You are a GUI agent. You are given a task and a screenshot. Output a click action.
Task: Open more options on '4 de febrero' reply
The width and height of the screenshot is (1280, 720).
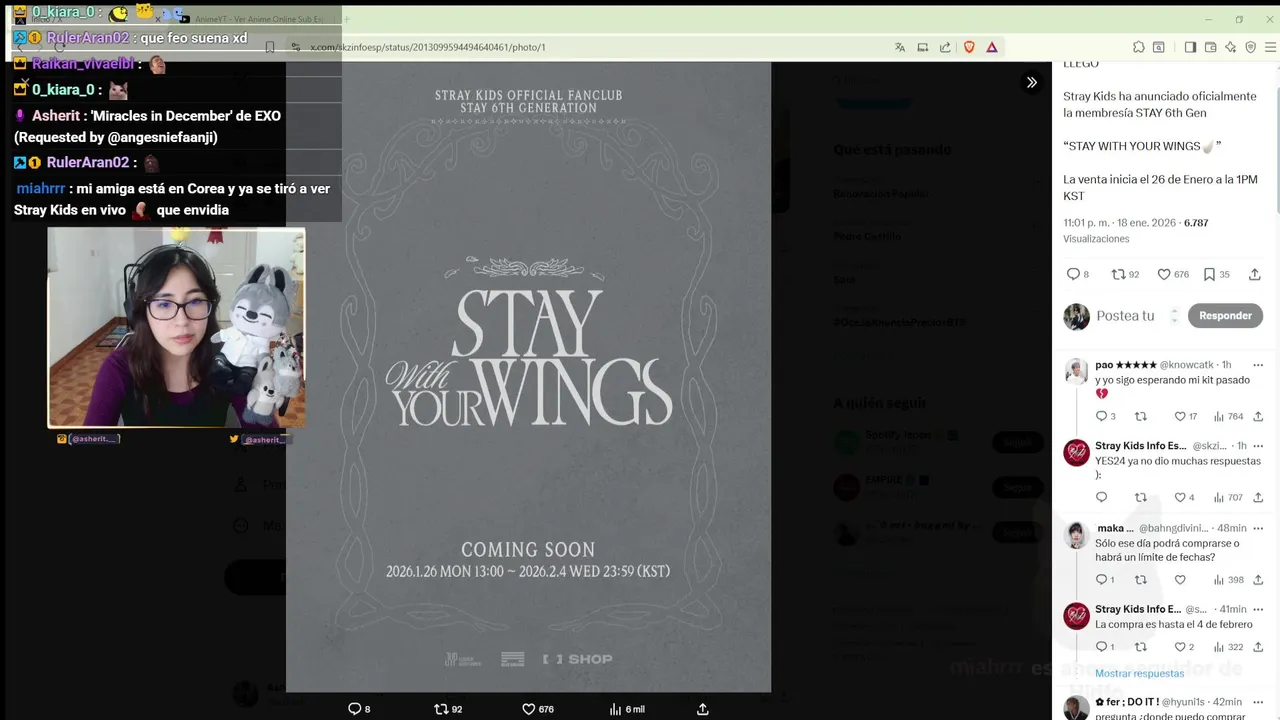tap(1258, 609)
